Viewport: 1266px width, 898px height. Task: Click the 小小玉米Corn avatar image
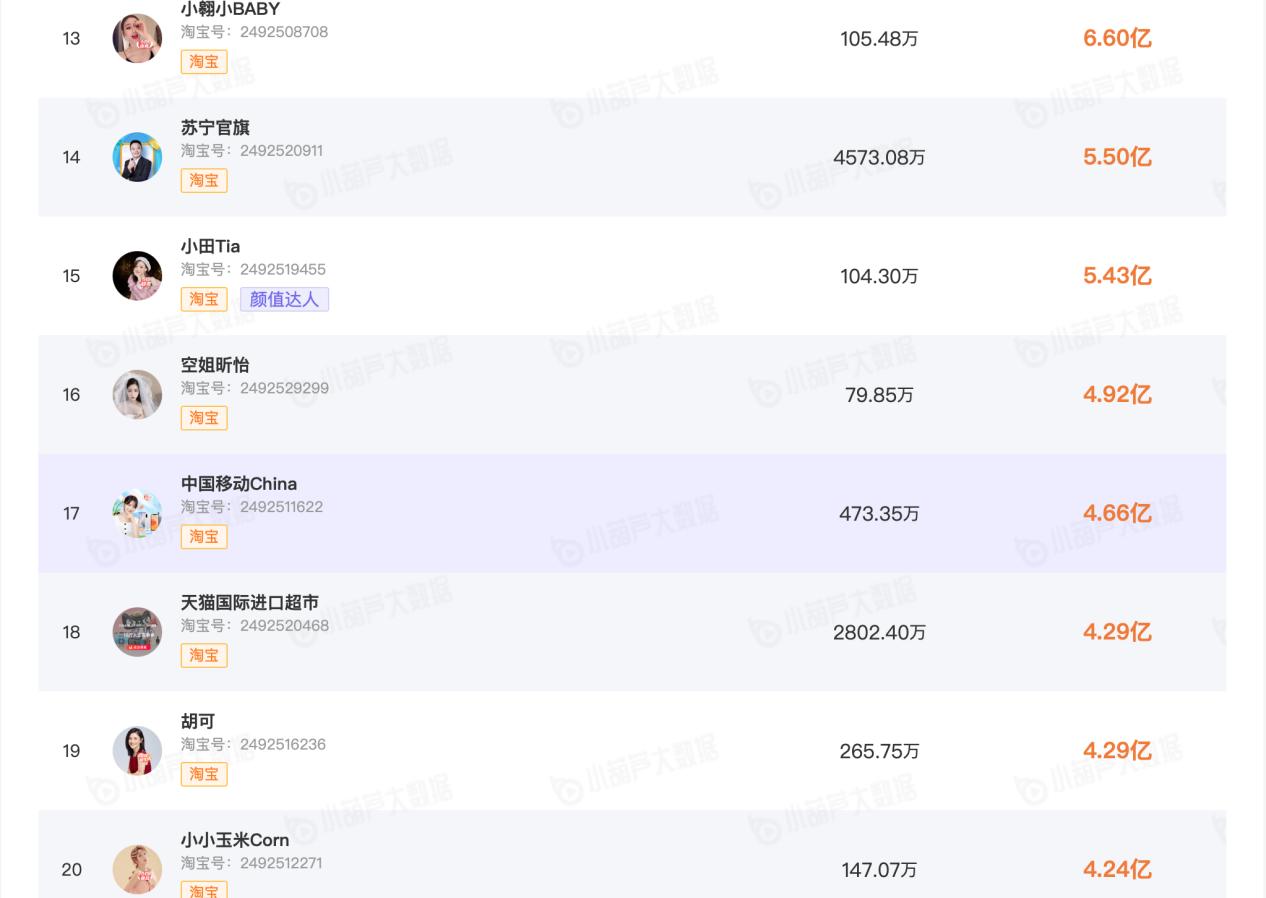click(x=137, y=869)
